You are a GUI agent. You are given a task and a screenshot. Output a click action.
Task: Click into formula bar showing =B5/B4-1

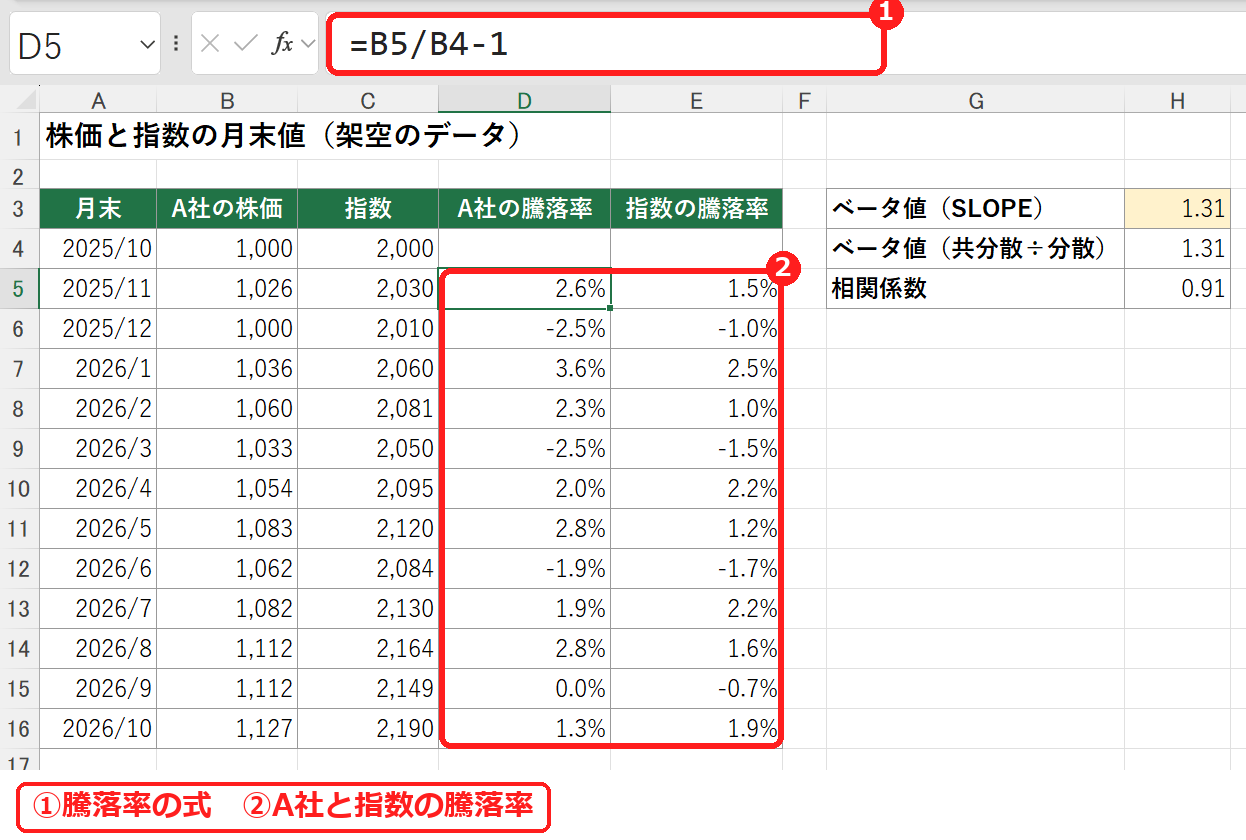coord(606,44)
